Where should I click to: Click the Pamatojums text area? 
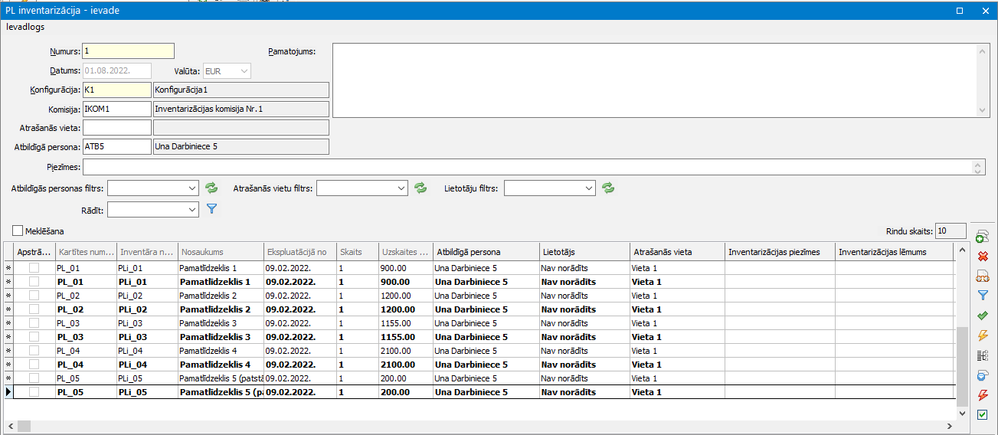coord(657,97)
